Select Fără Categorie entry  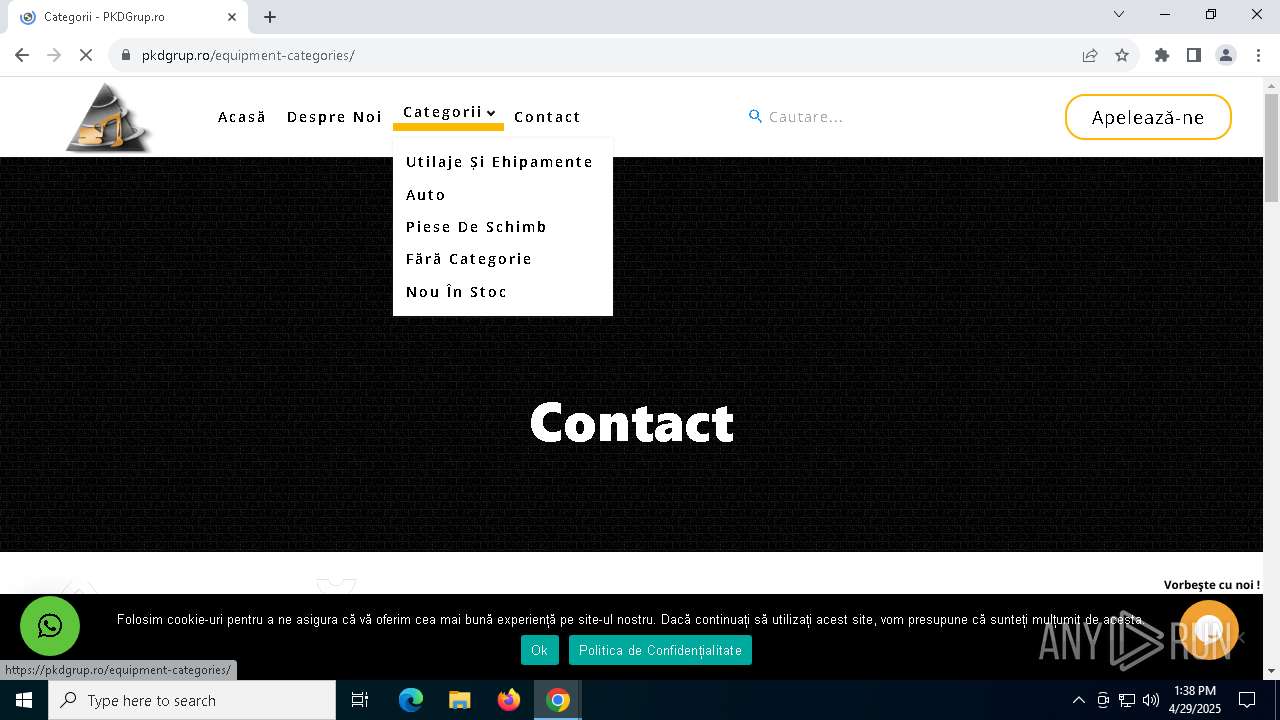click(x=469, y=259)
